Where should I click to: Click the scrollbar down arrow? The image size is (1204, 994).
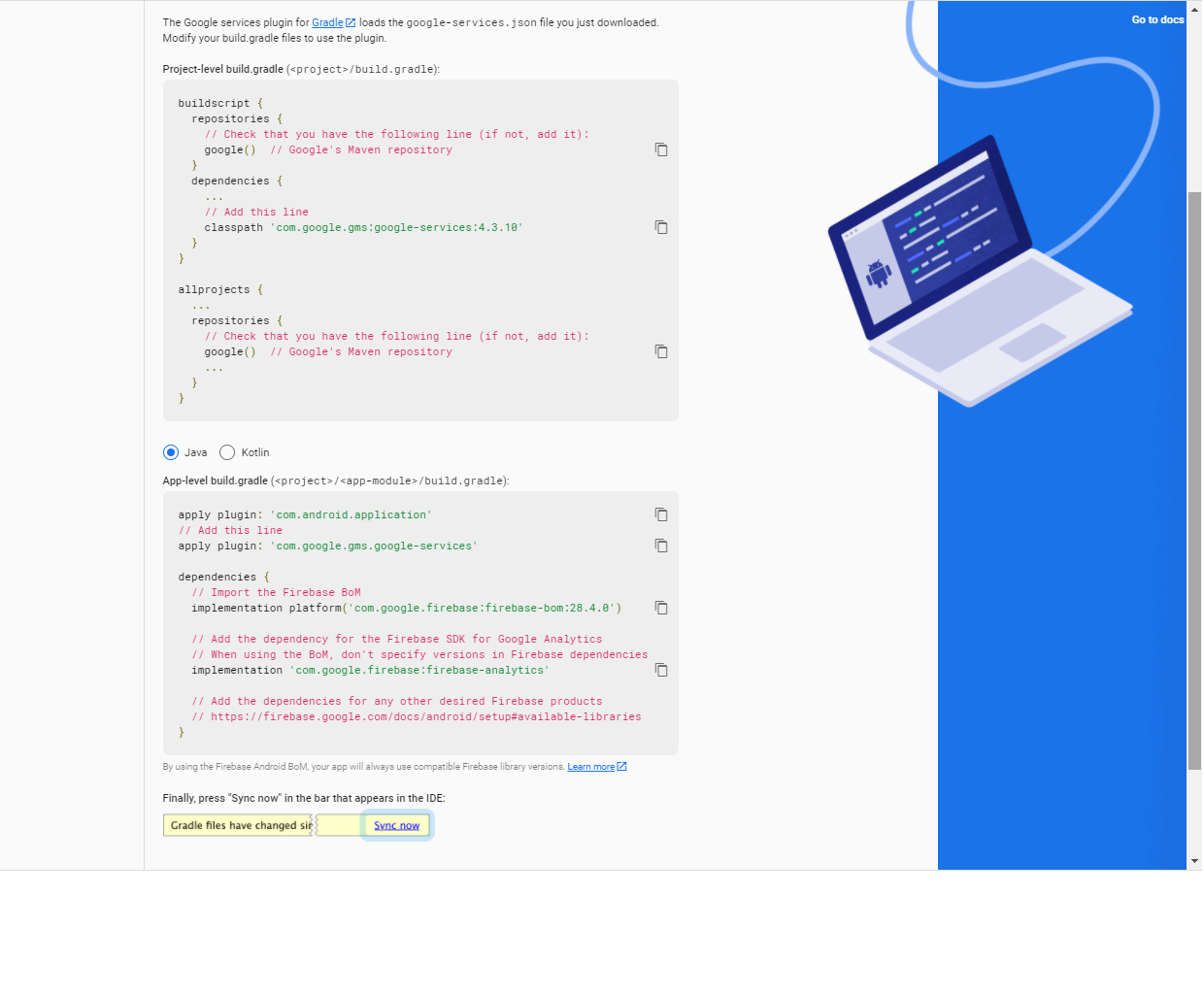coord(1194,861)
